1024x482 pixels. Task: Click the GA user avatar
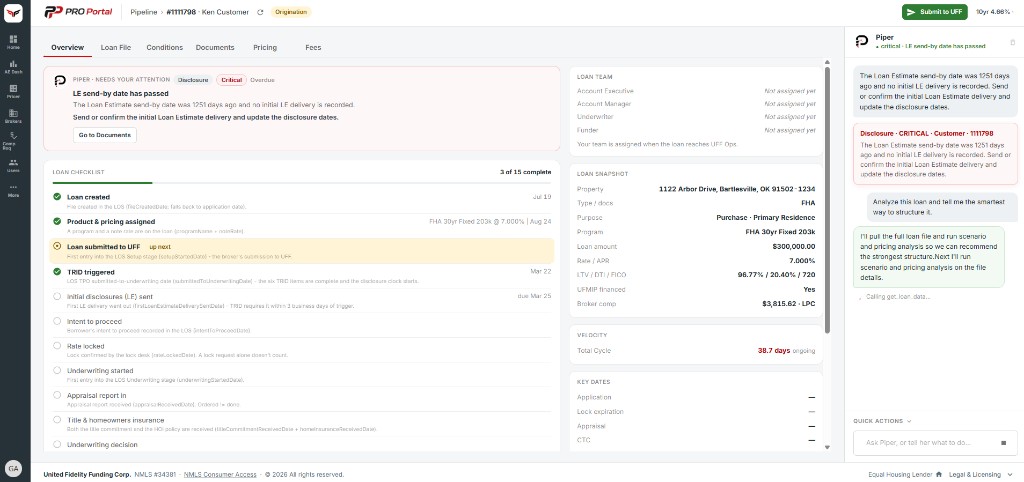coord(13,468)
